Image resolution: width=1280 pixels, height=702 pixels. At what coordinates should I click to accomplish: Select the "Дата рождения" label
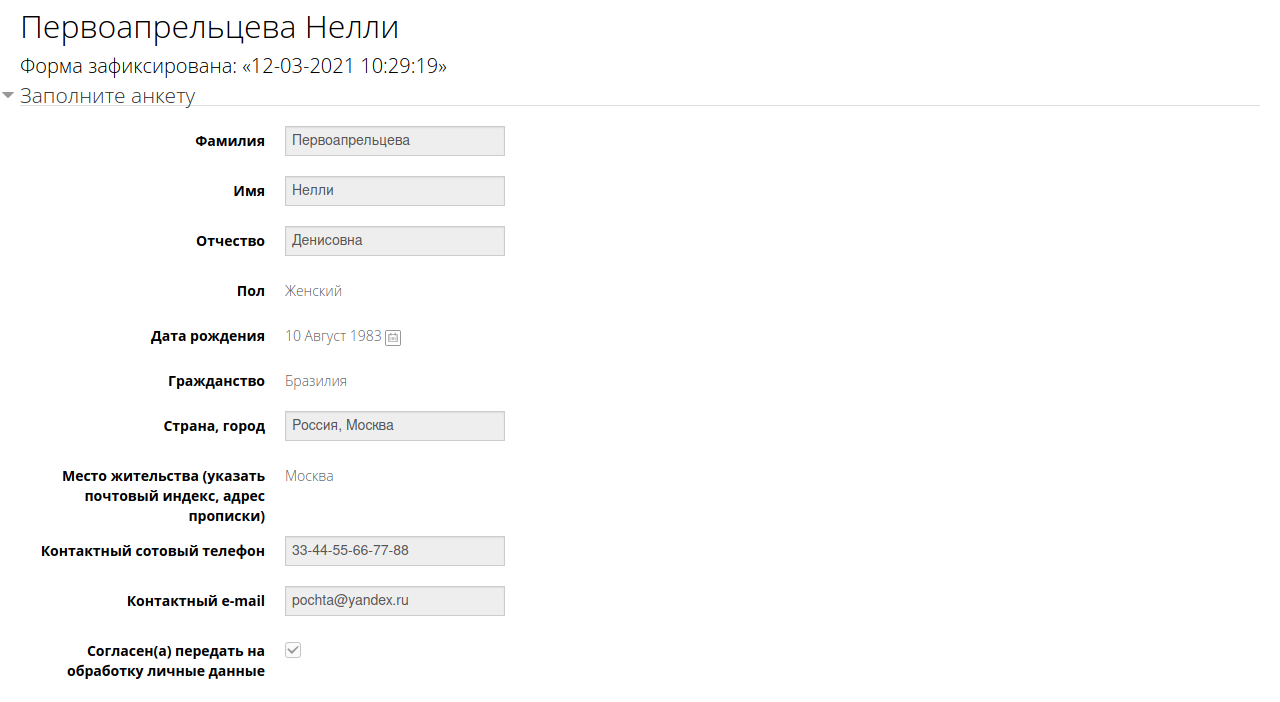208,336
